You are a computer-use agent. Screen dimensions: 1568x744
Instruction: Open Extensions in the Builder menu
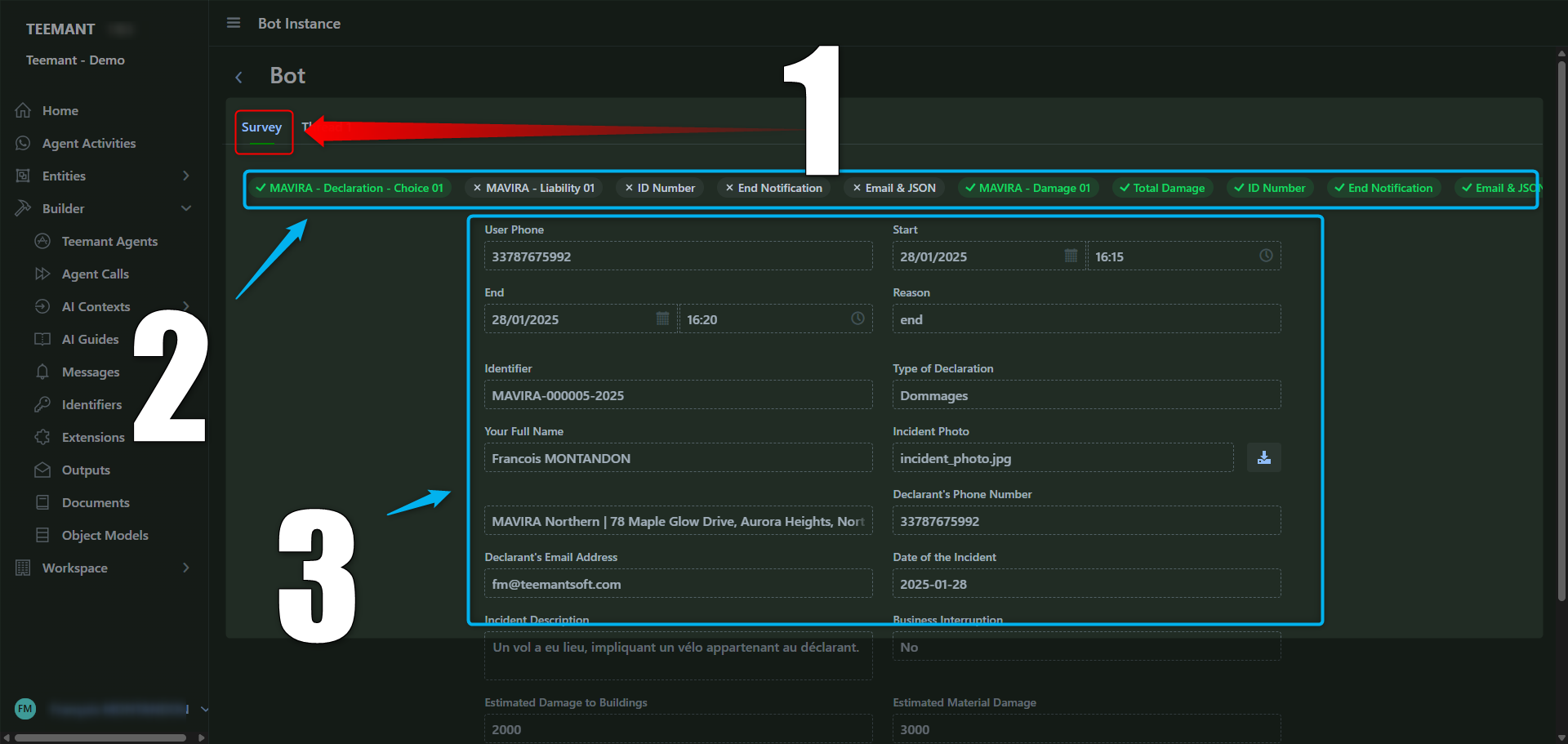coord(93,438)
